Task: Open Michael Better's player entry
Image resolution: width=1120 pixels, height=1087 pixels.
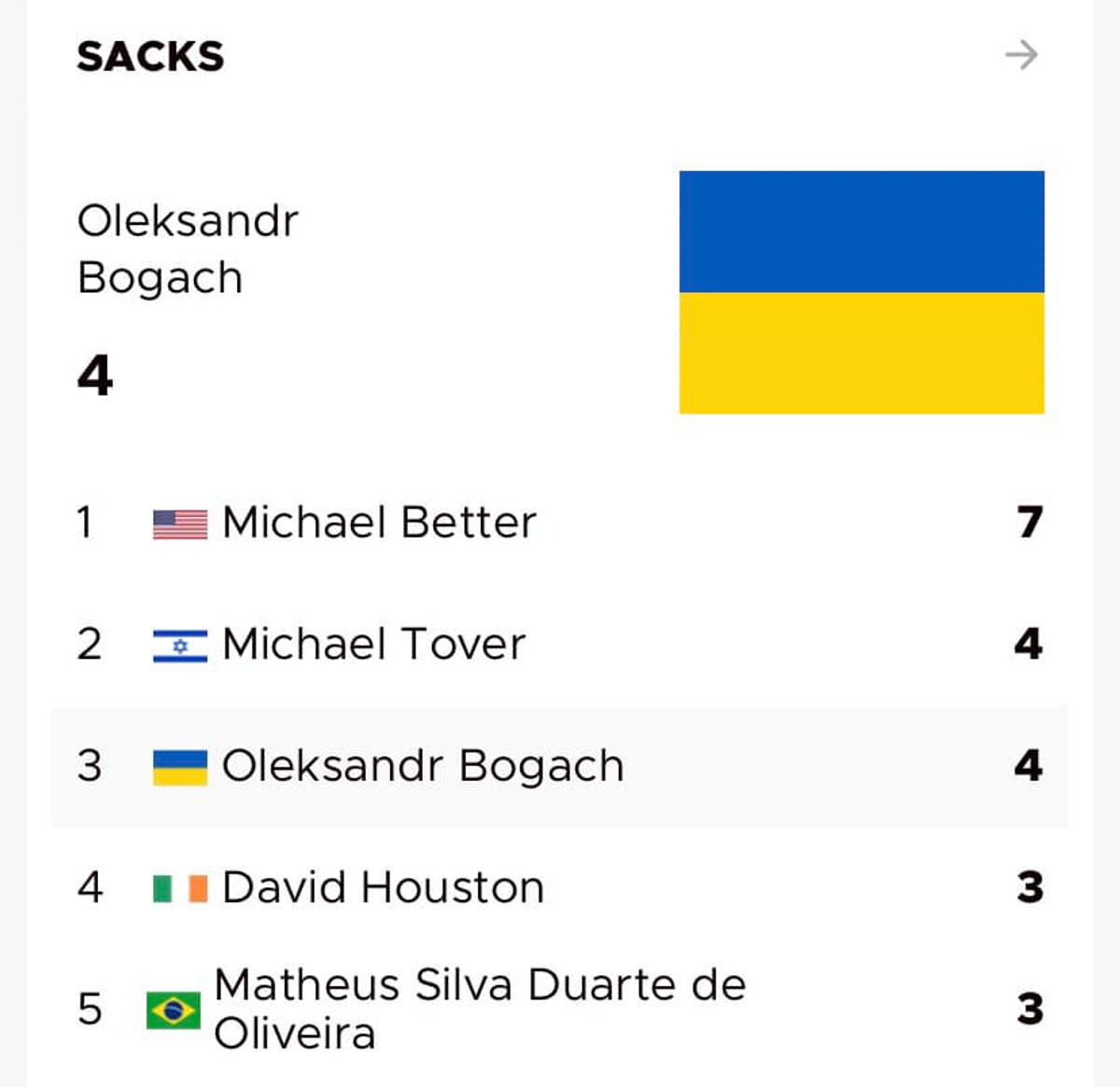Action: click(x=379, y=523)
